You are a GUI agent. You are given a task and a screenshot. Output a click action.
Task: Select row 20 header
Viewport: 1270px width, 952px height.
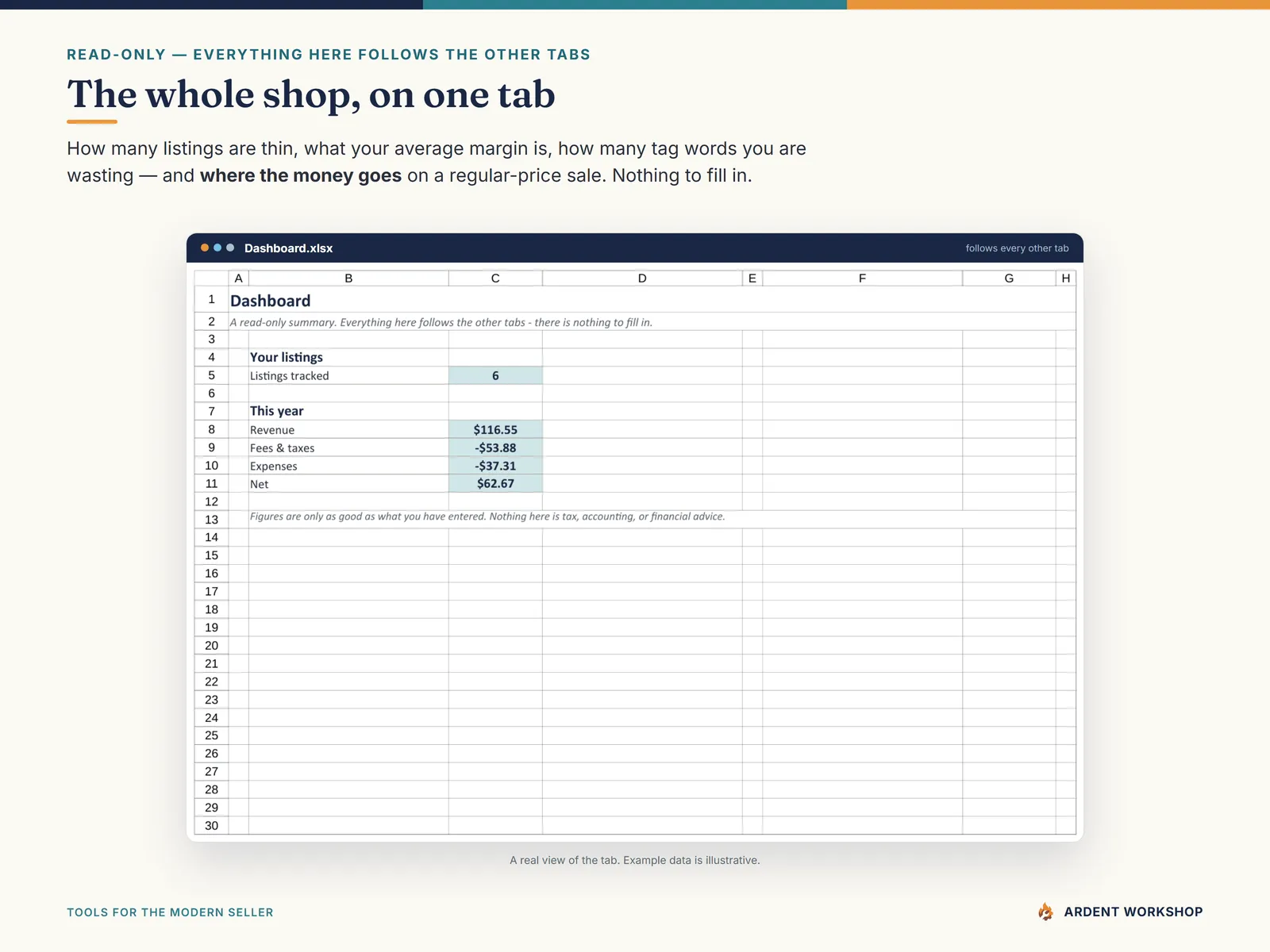point(212,646)
